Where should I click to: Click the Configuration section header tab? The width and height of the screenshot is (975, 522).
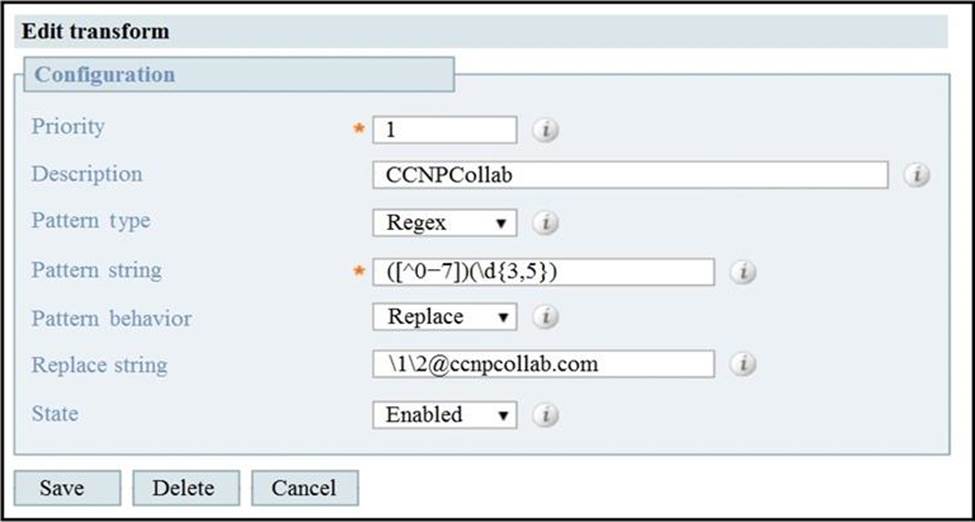[x=239, y=75]
